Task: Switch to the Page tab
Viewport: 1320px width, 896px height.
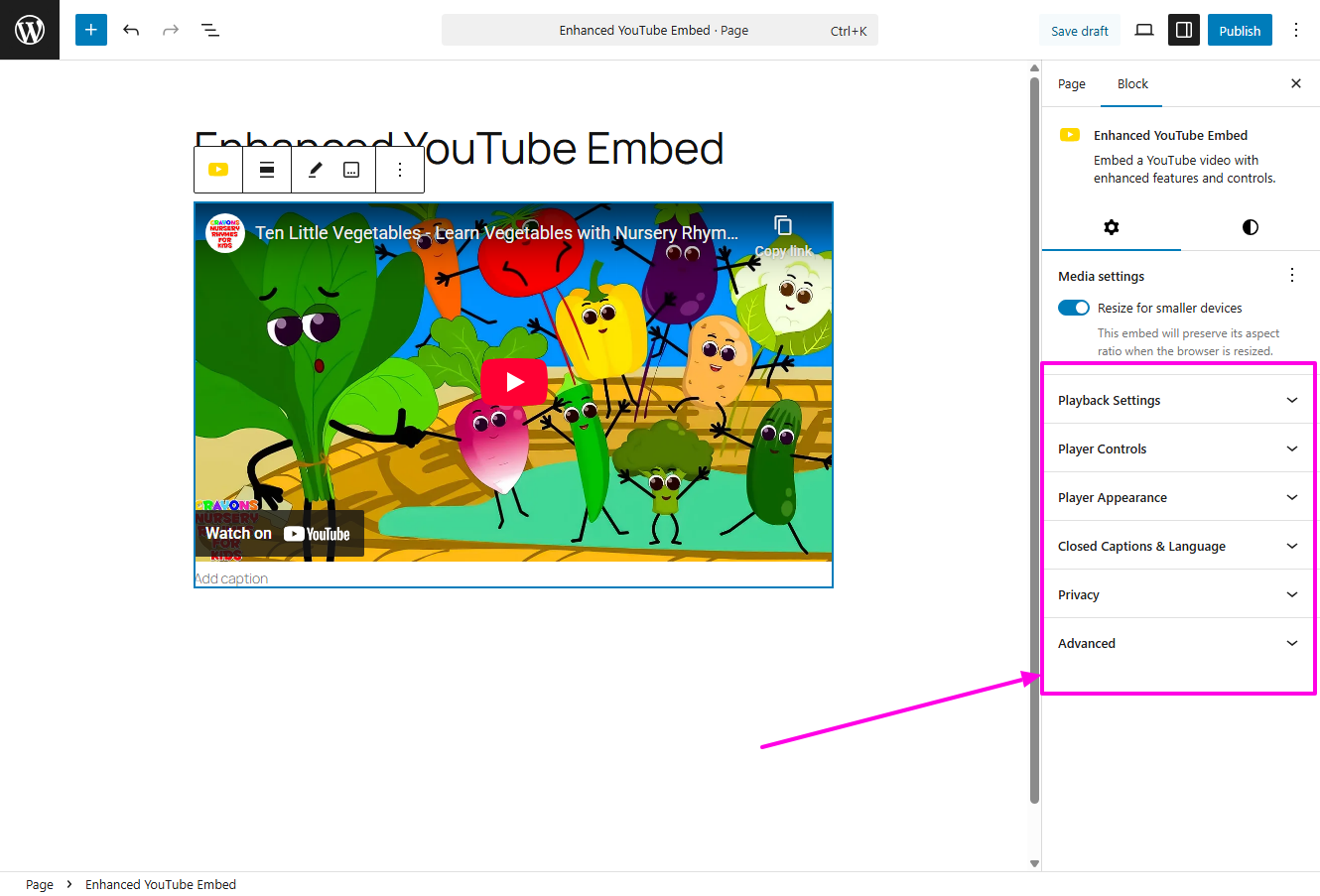Action: [1072, 83]
